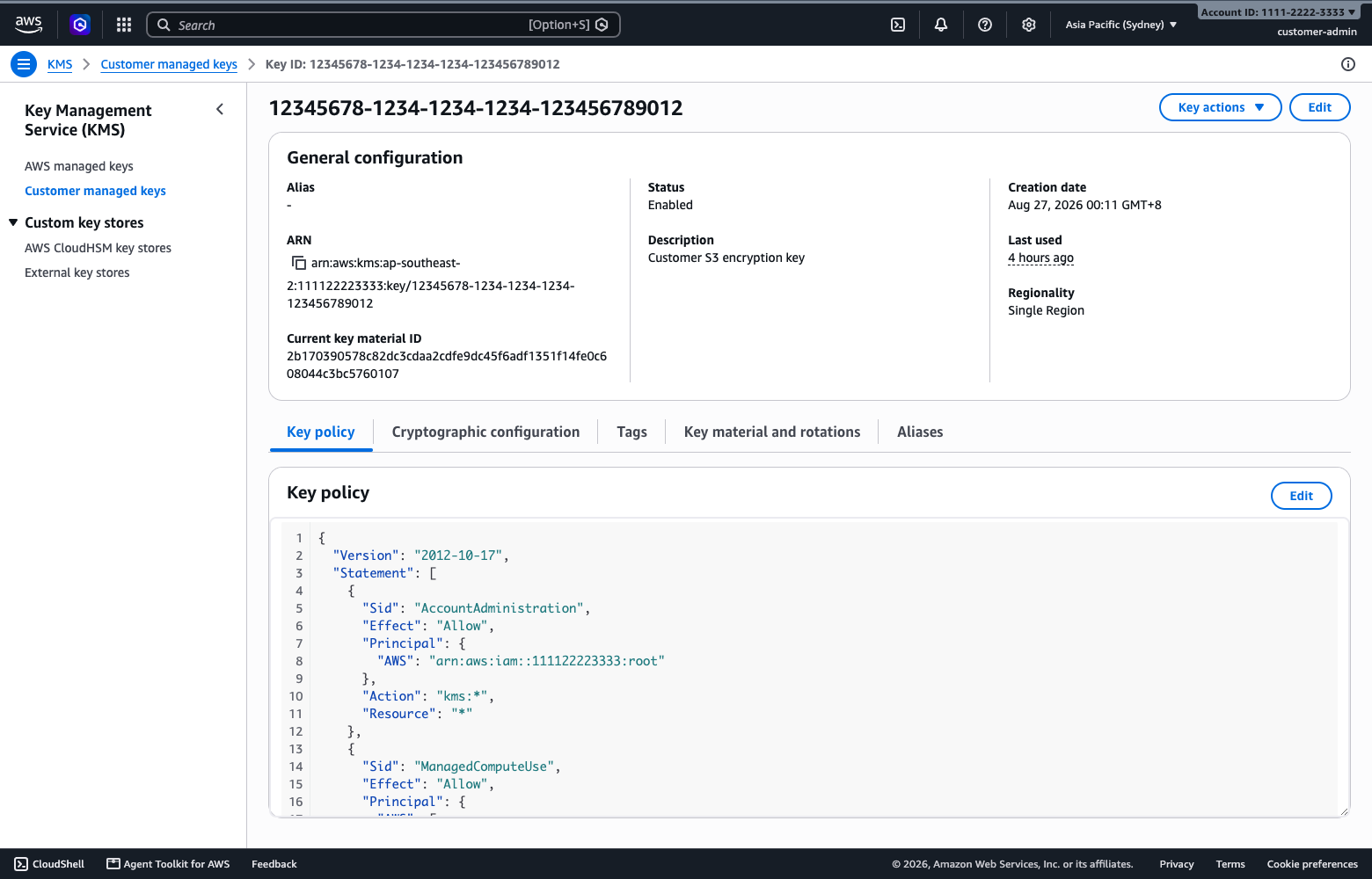1372x879 pixels.
Task: Switch to the Key policy tab
Action: pyautogui.click(x=321, y=432)
